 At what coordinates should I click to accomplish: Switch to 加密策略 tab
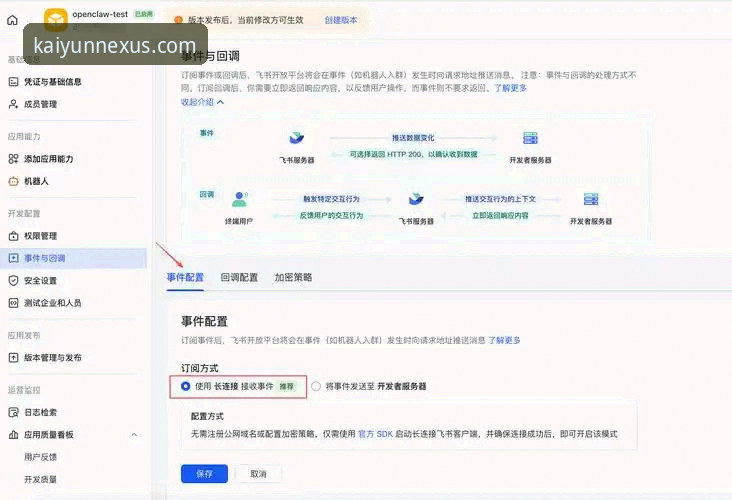[293, 277]
